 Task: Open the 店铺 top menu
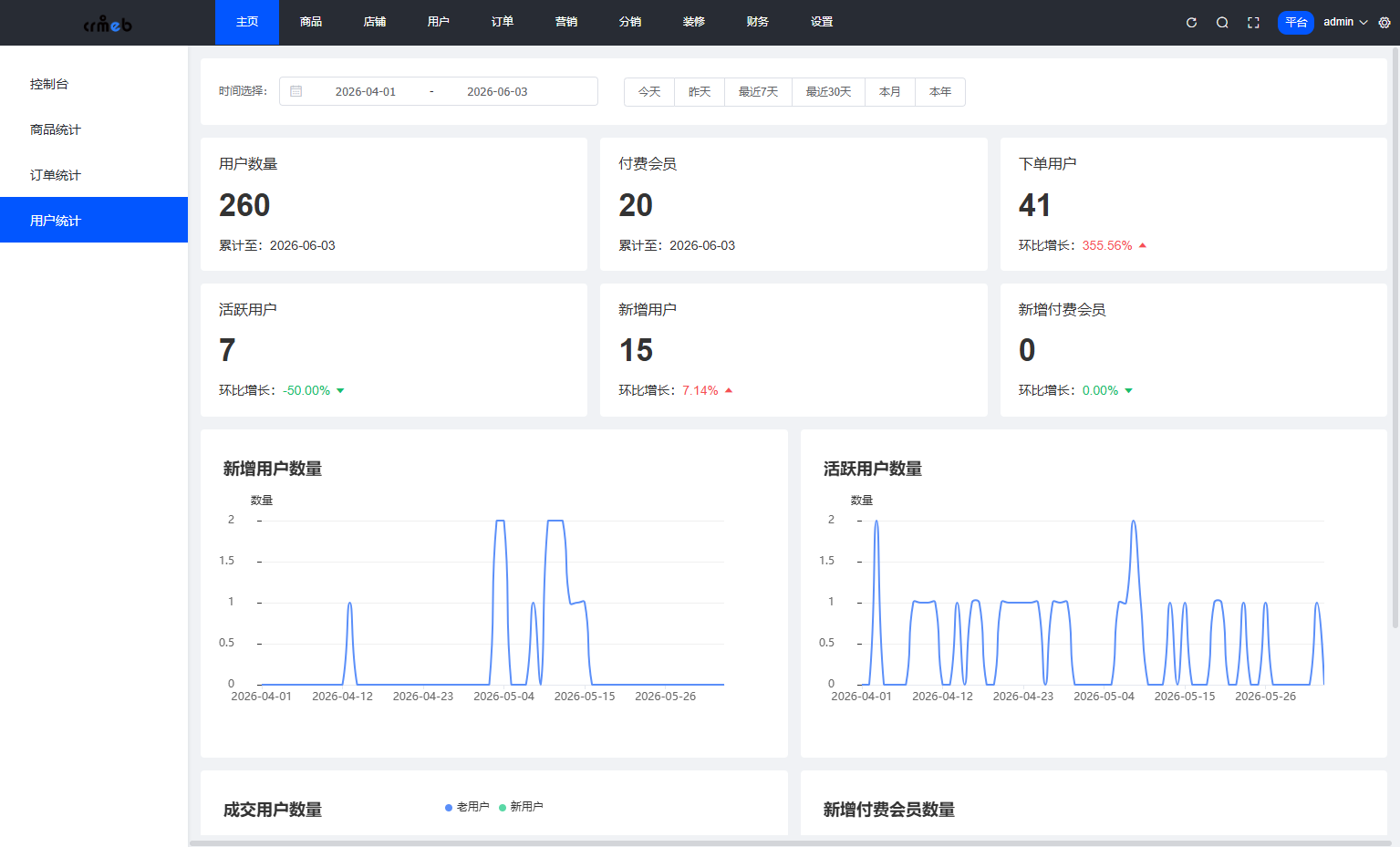375,22
